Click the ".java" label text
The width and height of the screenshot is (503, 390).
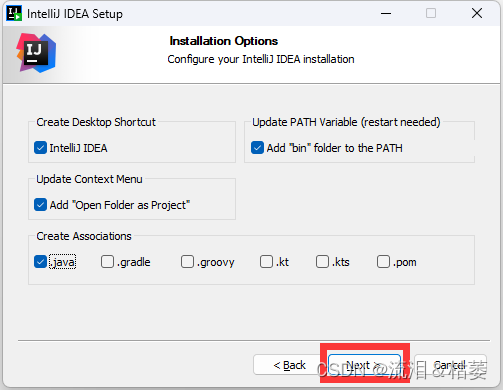point(63,262)
